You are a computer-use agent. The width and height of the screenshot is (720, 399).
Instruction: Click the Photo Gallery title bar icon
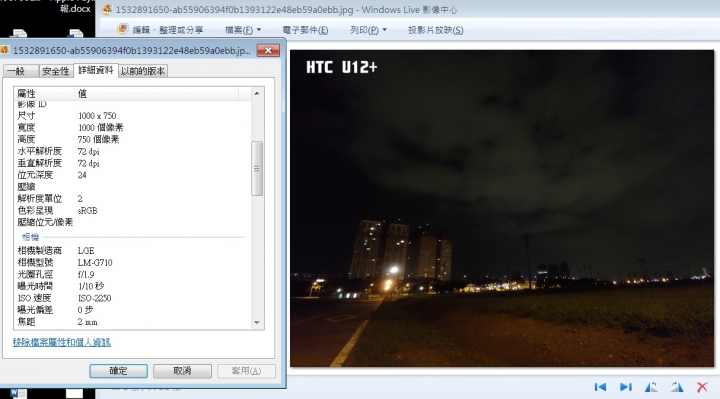pos(107,9)
